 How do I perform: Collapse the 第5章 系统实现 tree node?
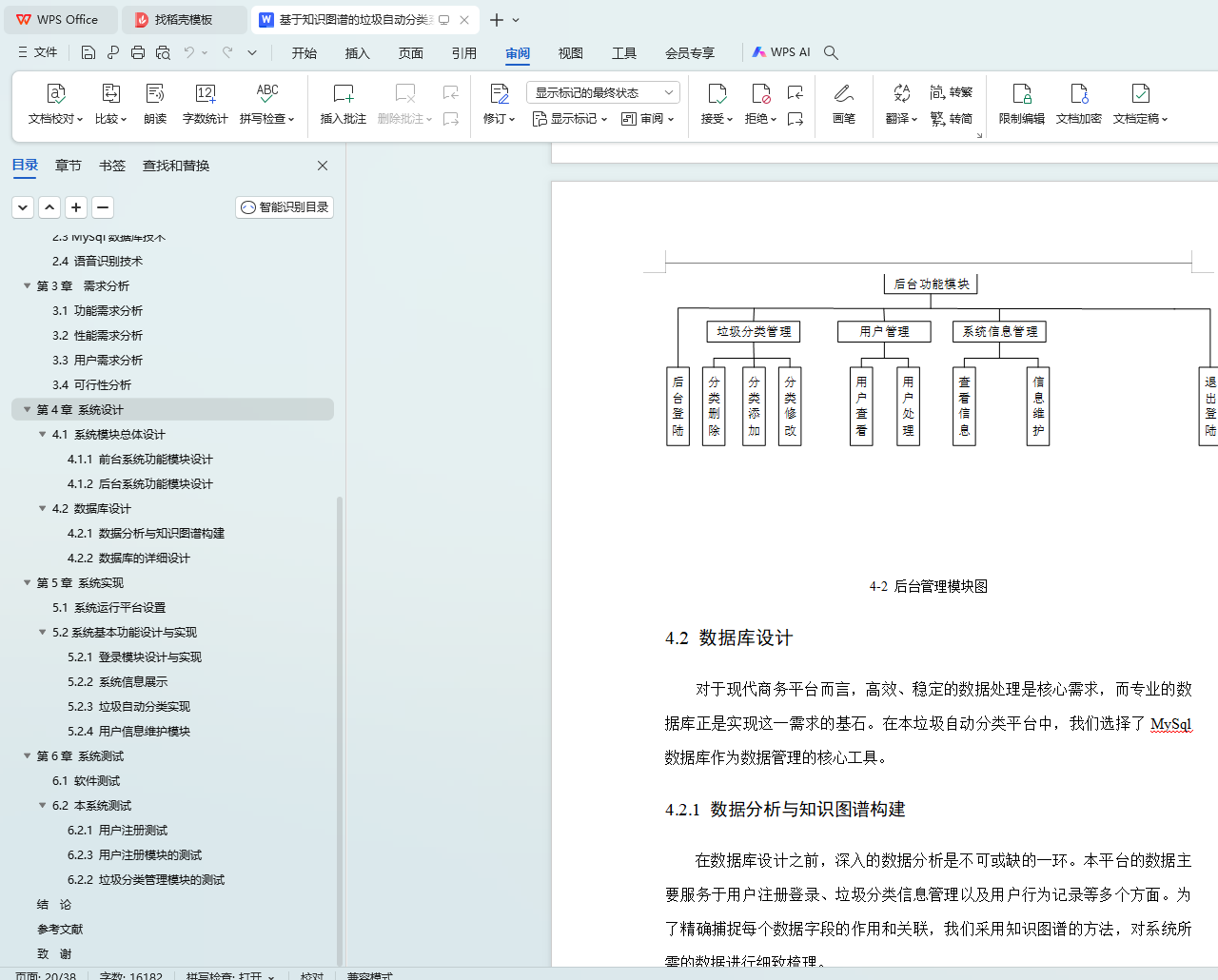27,582
